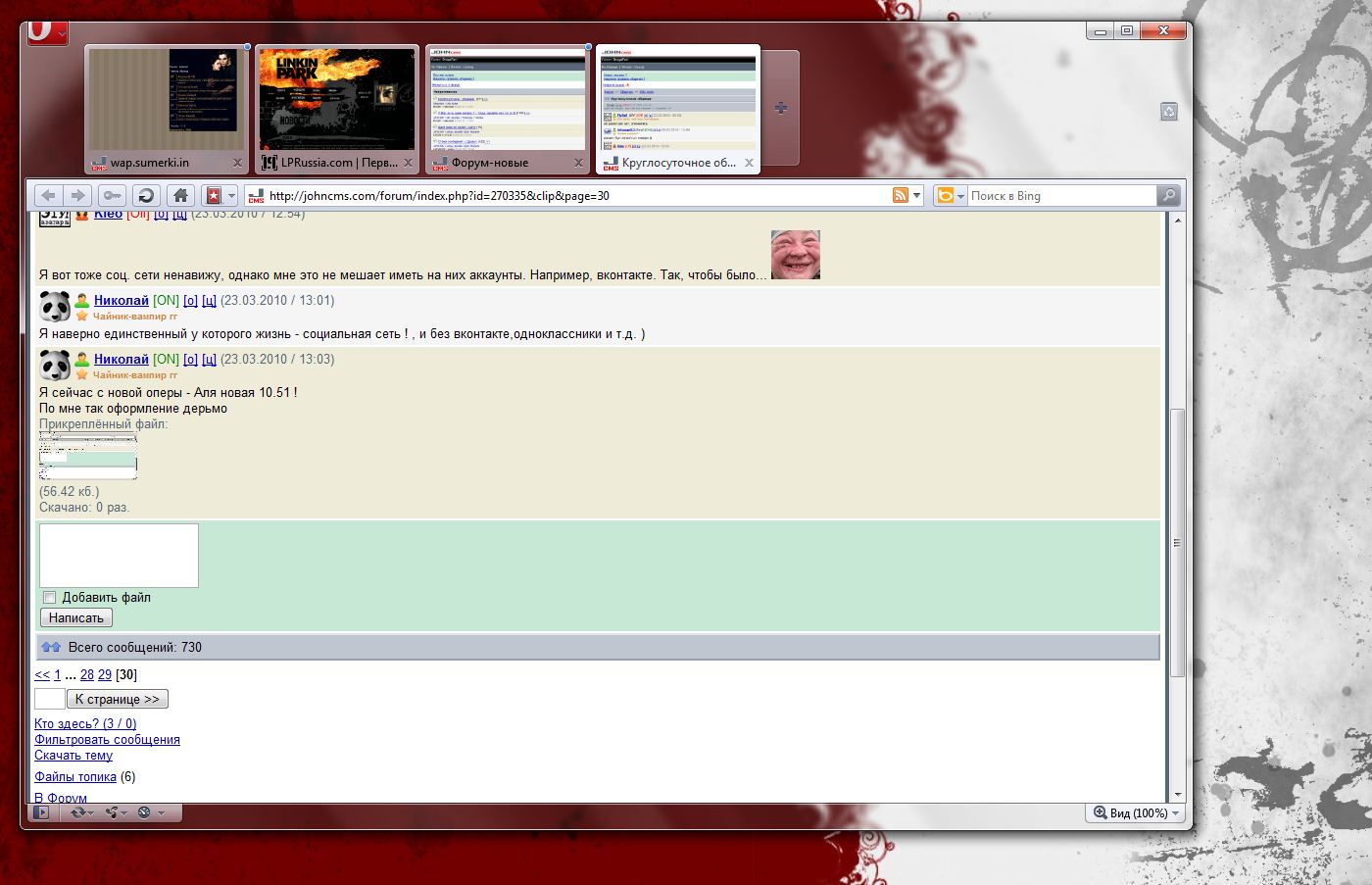Open the Скачать тему link

click(73, 755)
